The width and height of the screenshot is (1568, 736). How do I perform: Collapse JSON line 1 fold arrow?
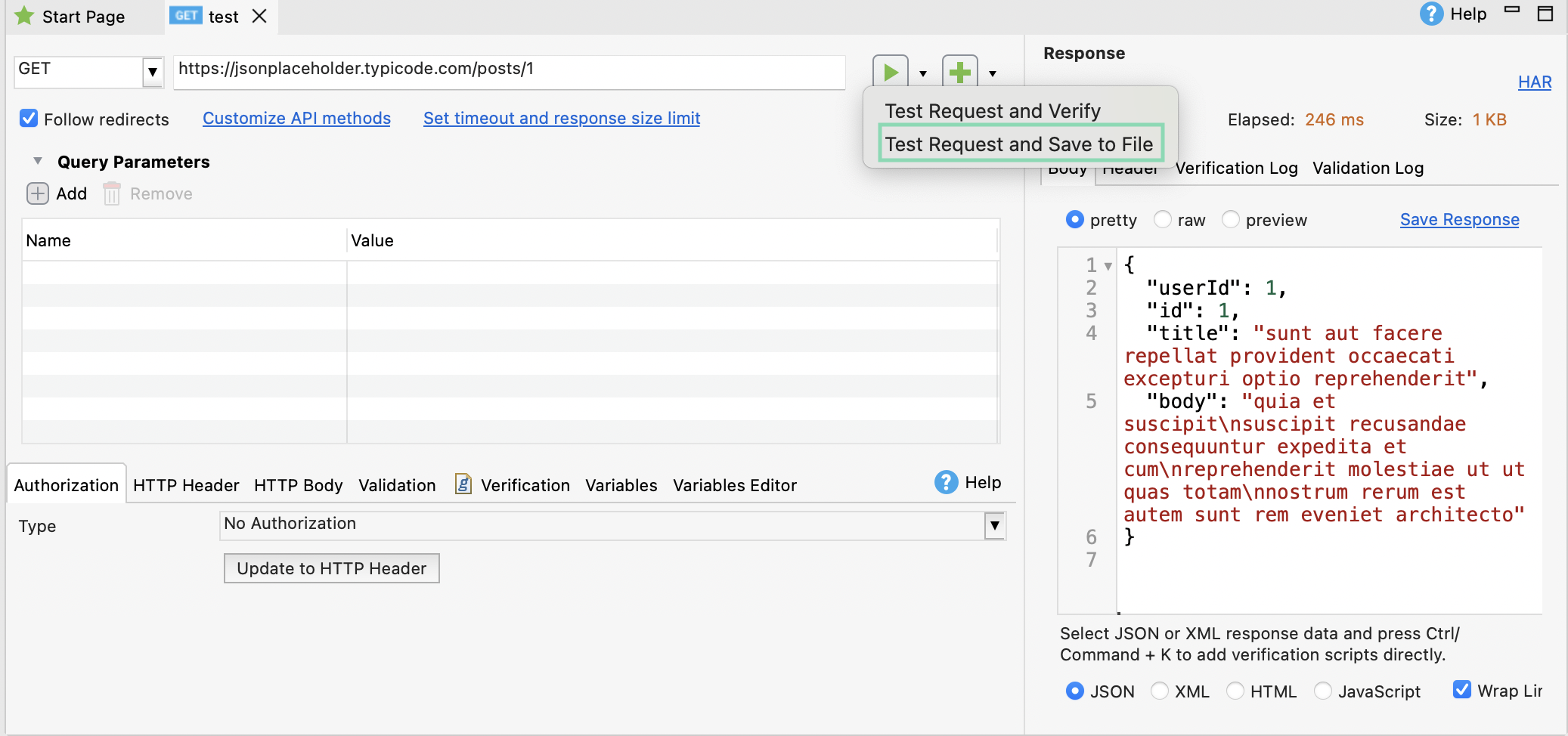click(x=1108, y=266)
